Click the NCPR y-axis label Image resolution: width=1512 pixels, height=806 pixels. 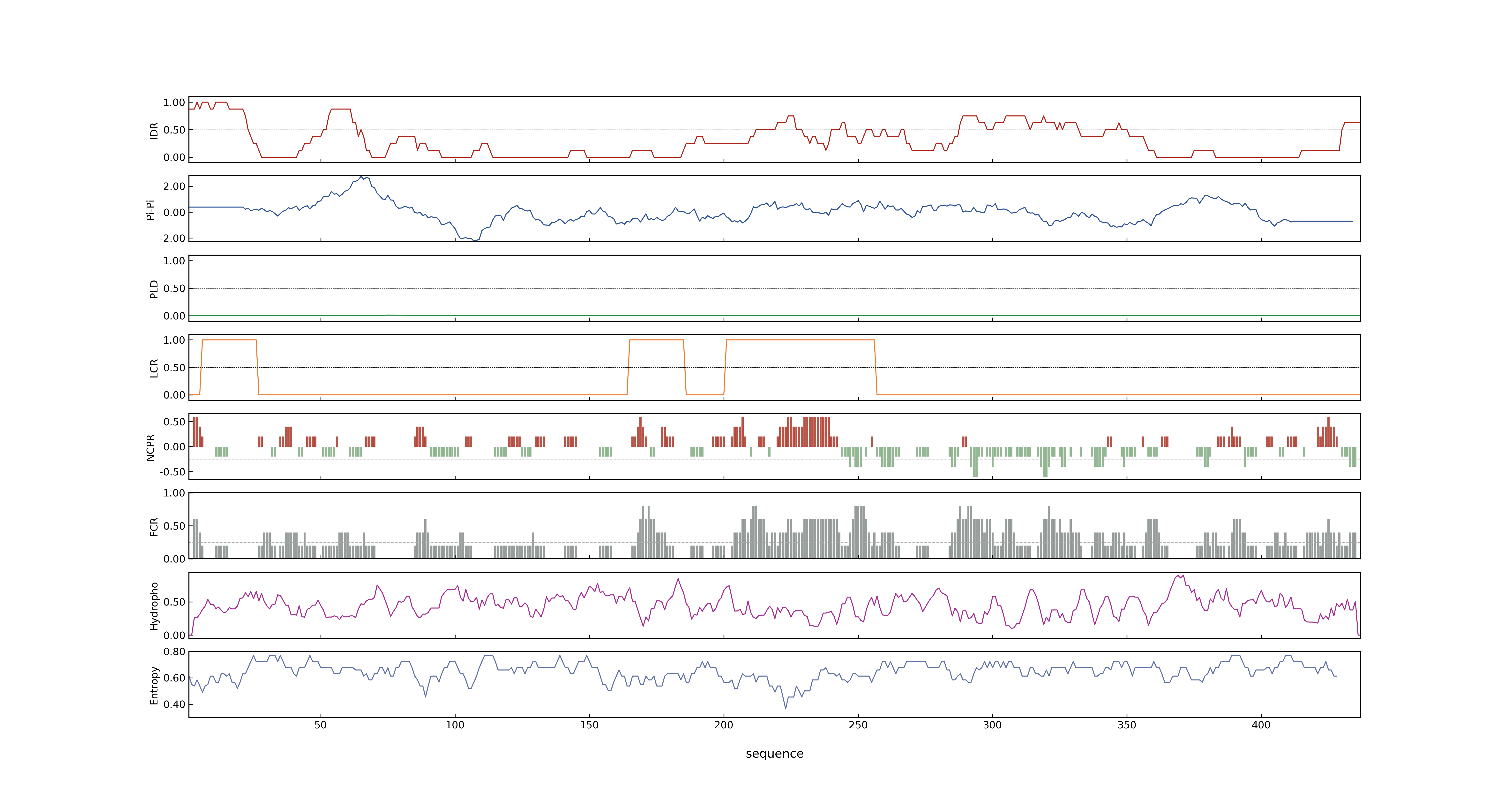click(150, 448)
